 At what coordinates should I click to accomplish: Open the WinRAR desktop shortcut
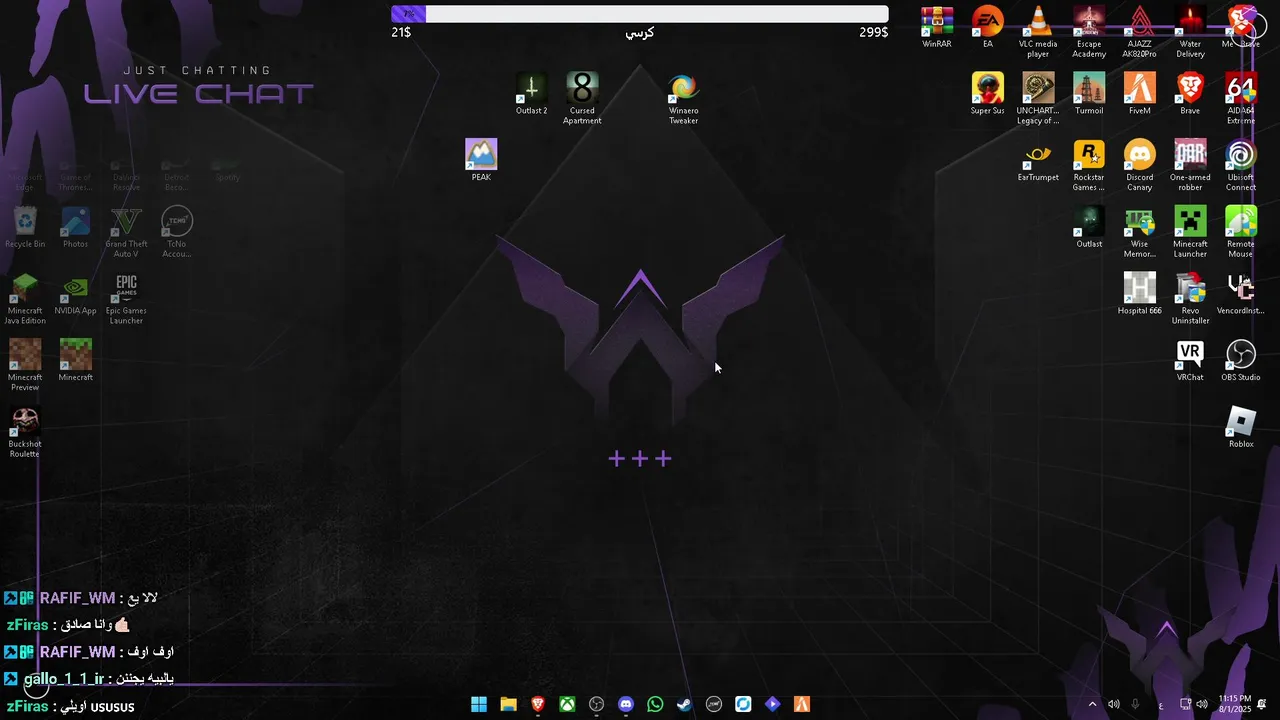point(937,27)
